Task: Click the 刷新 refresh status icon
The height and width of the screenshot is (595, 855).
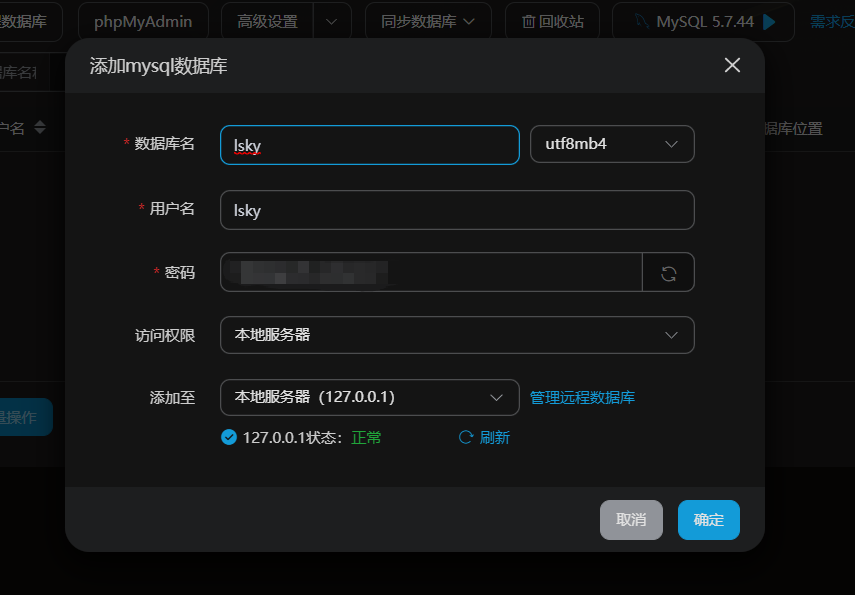Action: 465,437
